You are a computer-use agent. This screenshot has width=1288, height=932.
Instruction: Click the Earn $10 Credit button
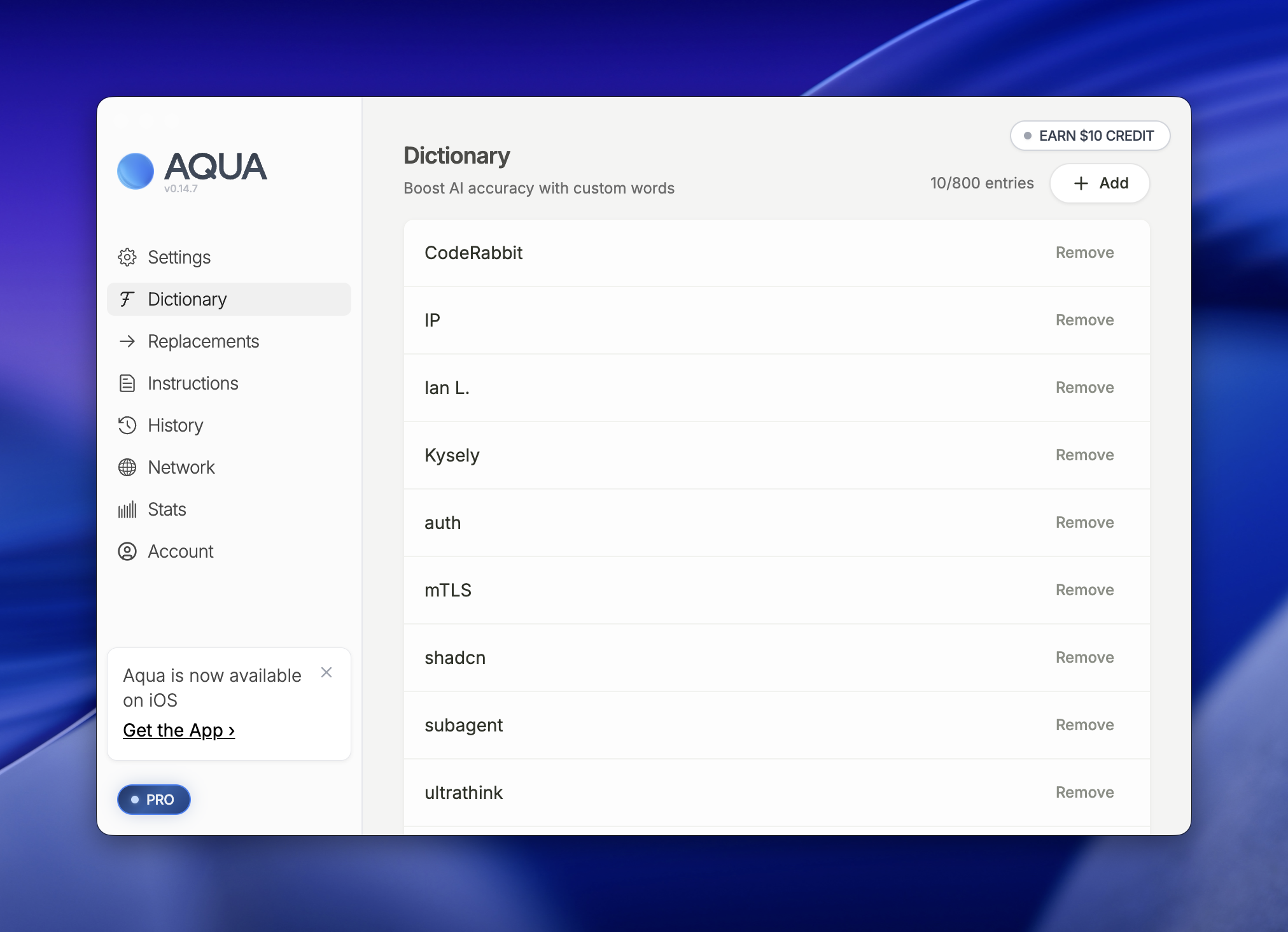[x=1090, y=136]
